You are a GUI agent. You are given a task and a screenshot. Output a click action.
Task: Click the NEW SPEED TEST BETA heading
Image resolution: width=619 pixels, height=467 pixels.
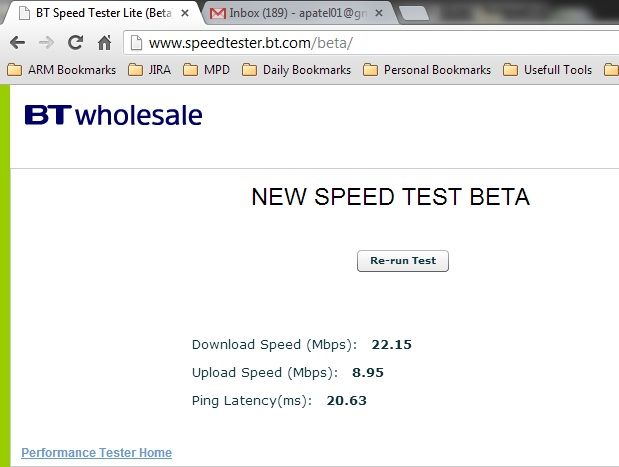[390, 197]
